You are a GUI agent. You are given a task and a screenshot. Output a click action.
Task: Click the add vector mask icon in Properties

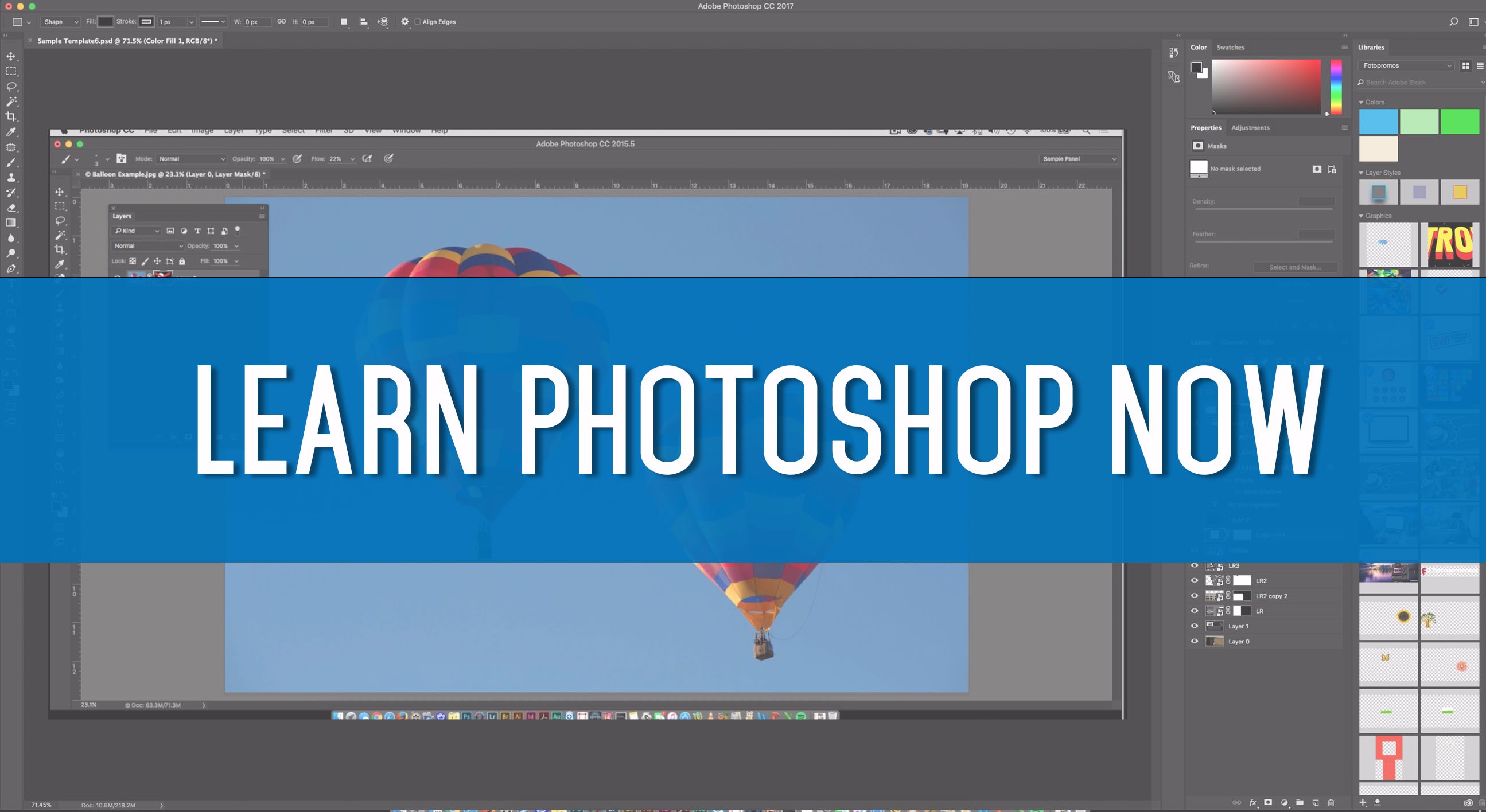1332,169
